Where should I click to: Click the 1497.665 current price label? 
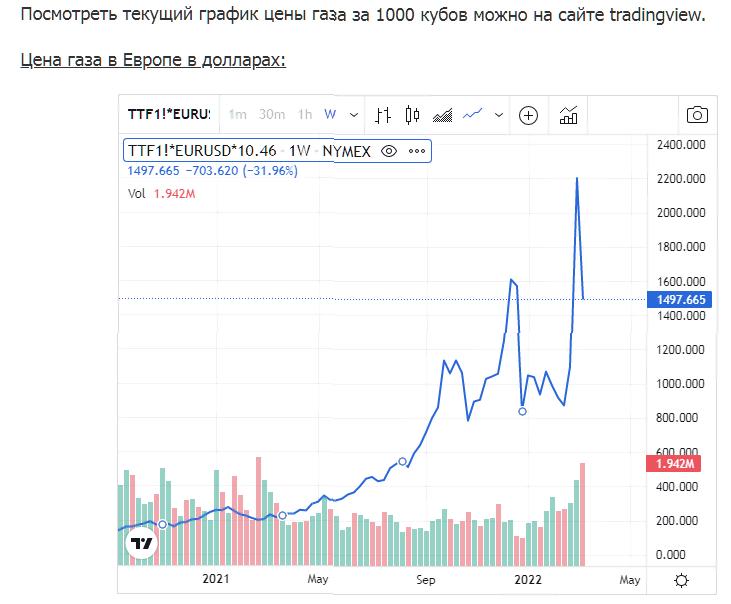[x=679, y=299]
